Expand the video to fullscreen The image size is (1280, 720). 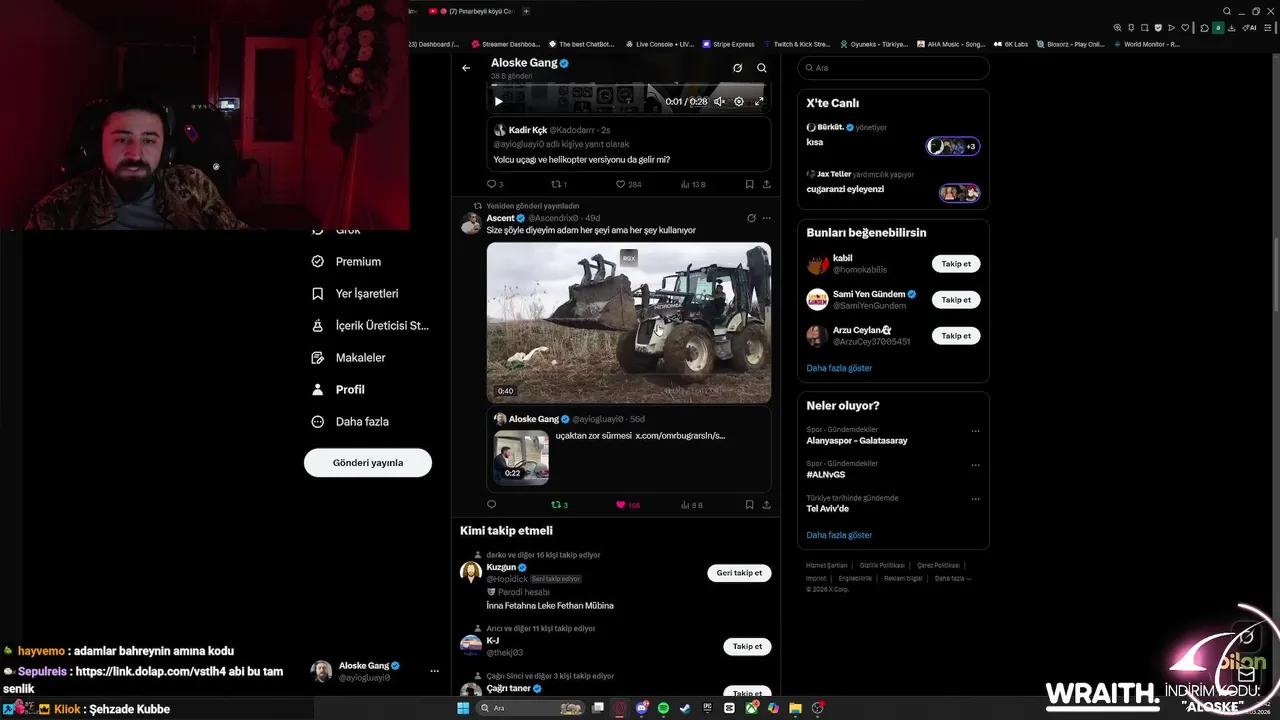click(759, 101)
